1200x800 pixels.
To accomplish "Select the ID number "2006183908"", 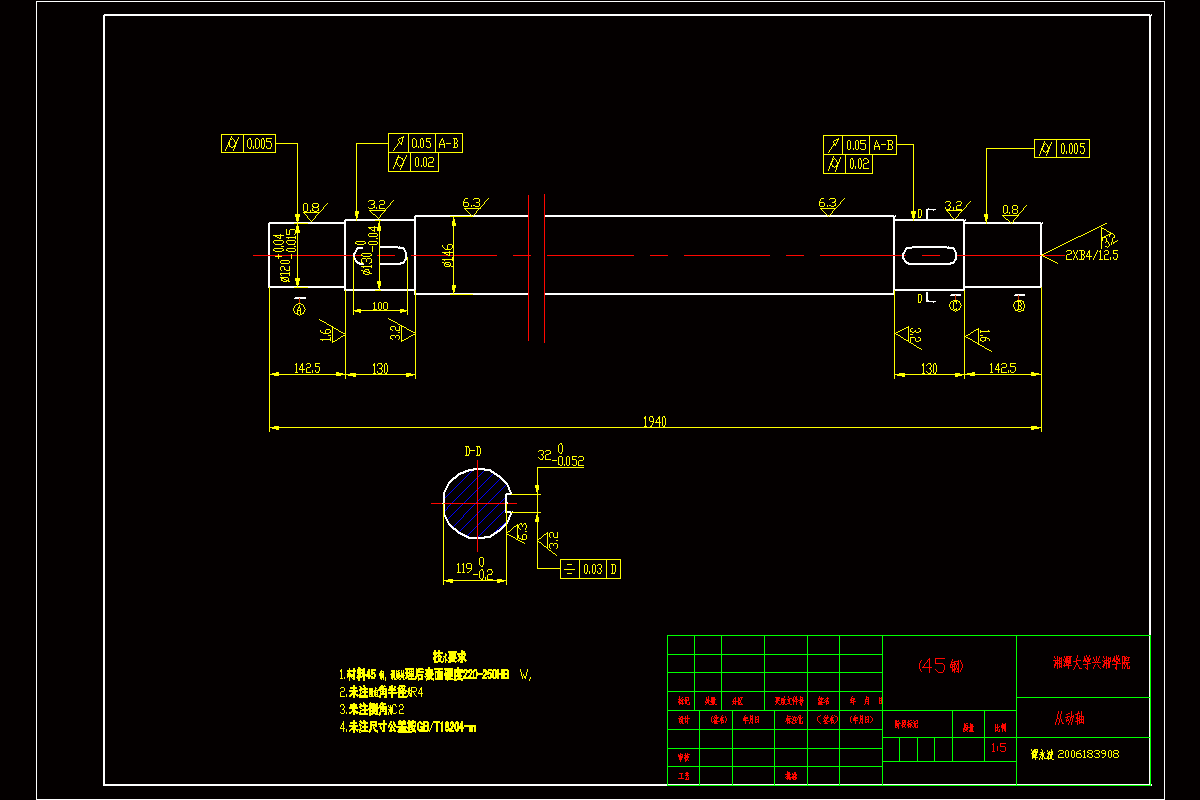I will point(1088,755).
